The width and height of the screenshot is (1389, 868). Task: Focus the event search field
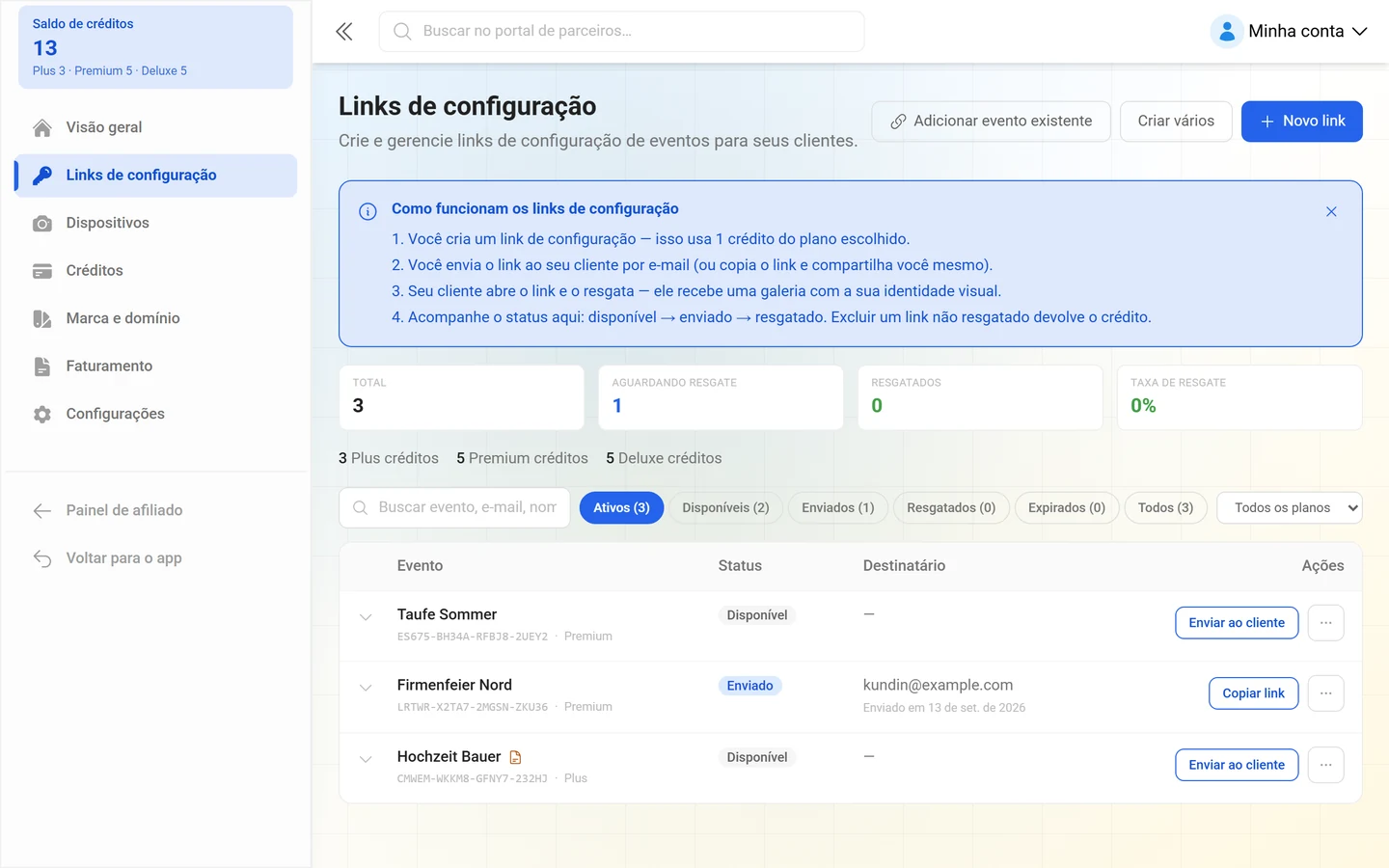coord(454,508)
